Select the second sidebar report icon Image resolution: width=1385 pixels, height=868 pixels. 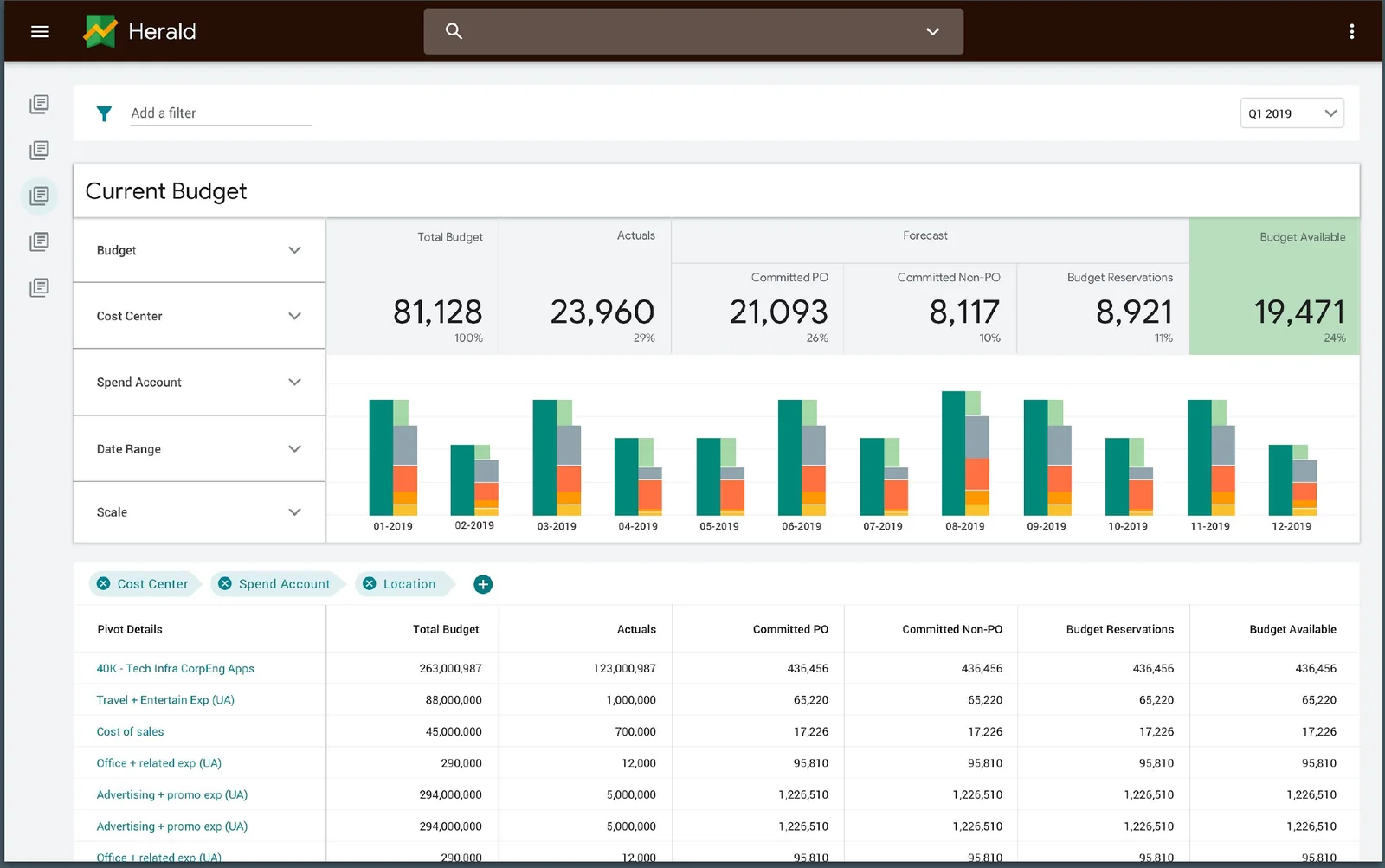pyautogui.click(x=39, y=151)
